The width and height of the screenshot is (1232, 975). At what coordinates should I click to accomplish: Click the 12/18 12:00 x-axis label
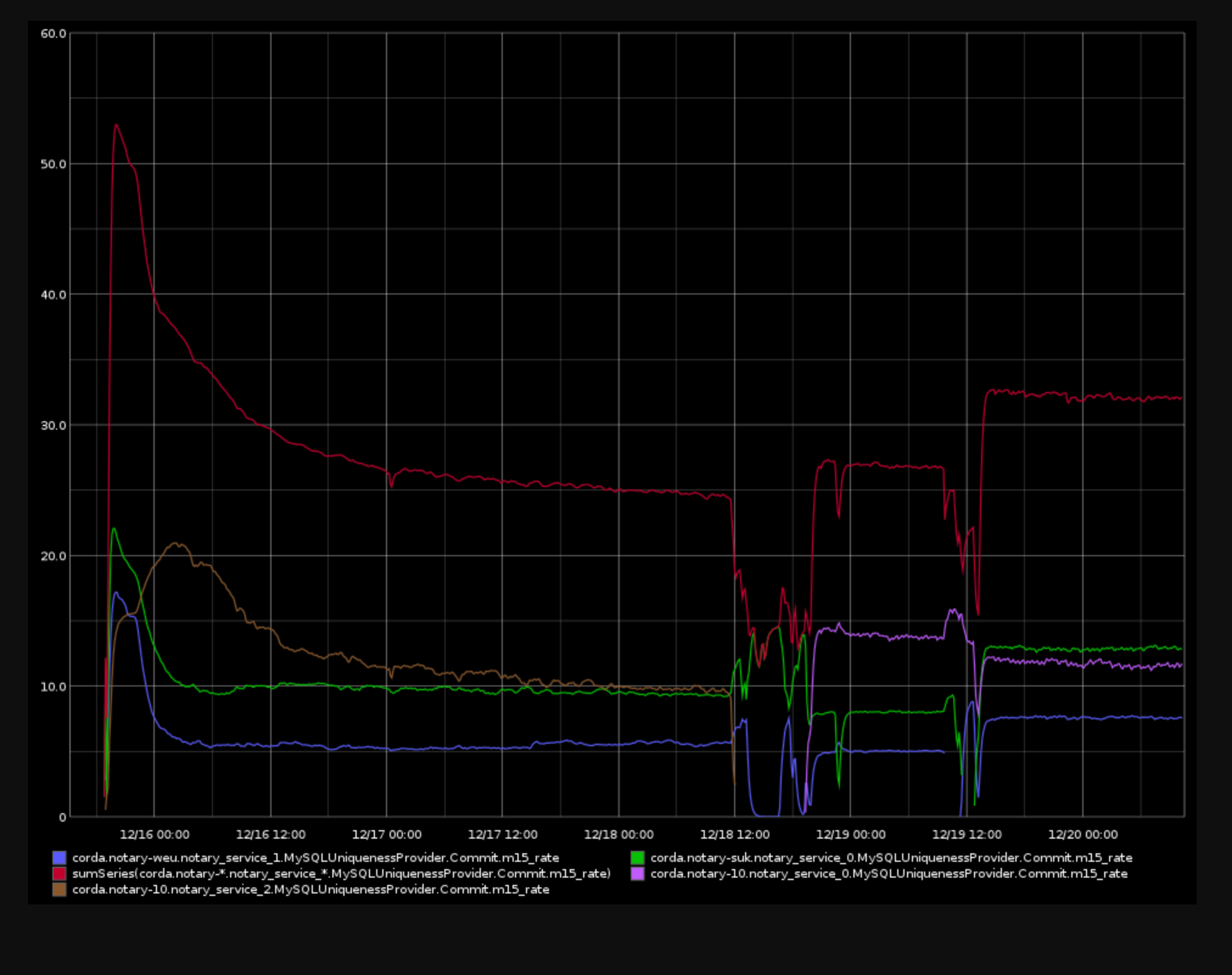735,834
